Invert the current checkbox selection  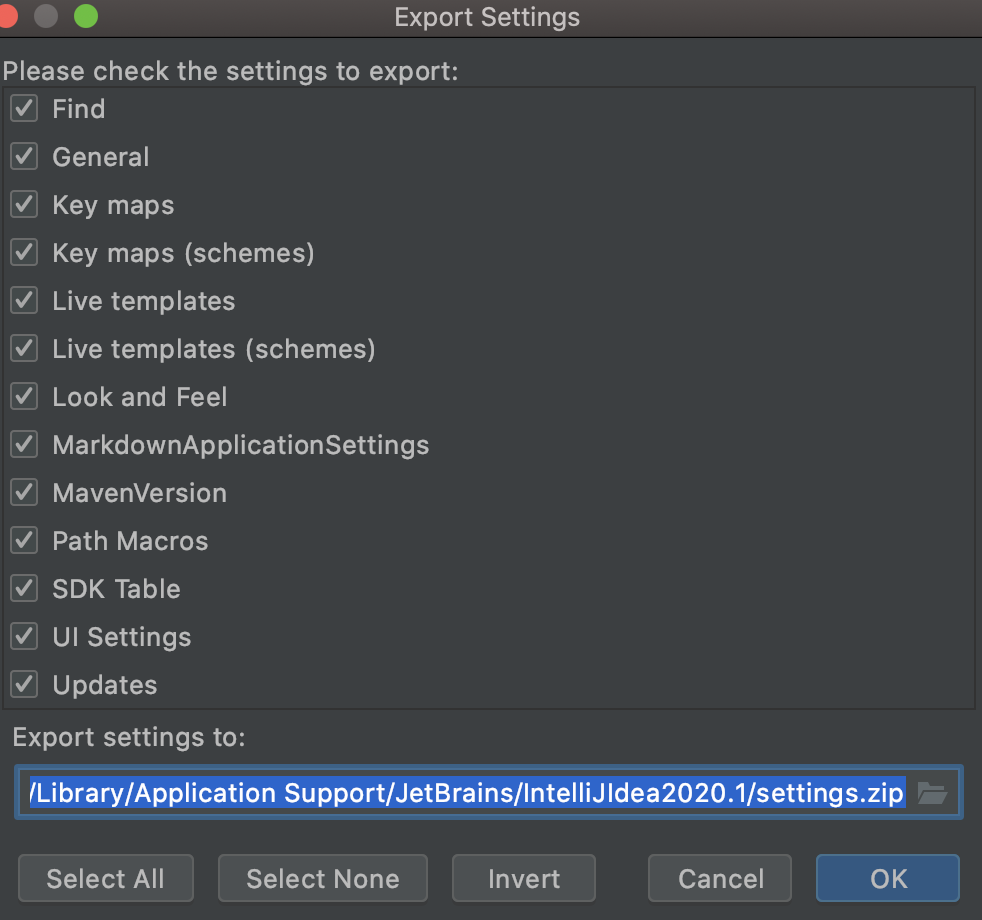(523, 879)
